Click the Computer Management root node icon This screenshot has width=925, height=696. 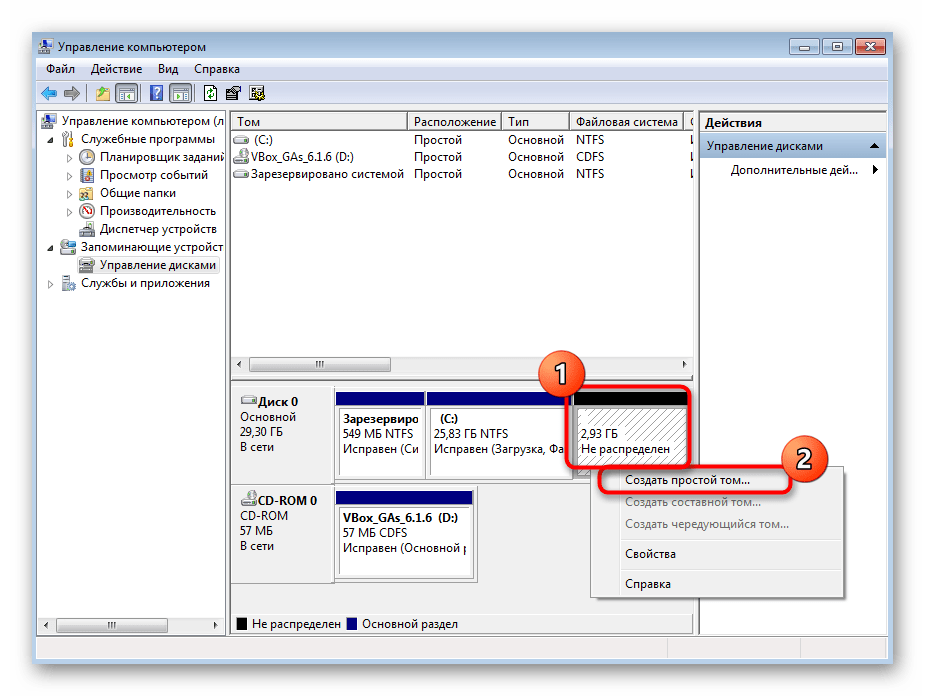point(48,121)
